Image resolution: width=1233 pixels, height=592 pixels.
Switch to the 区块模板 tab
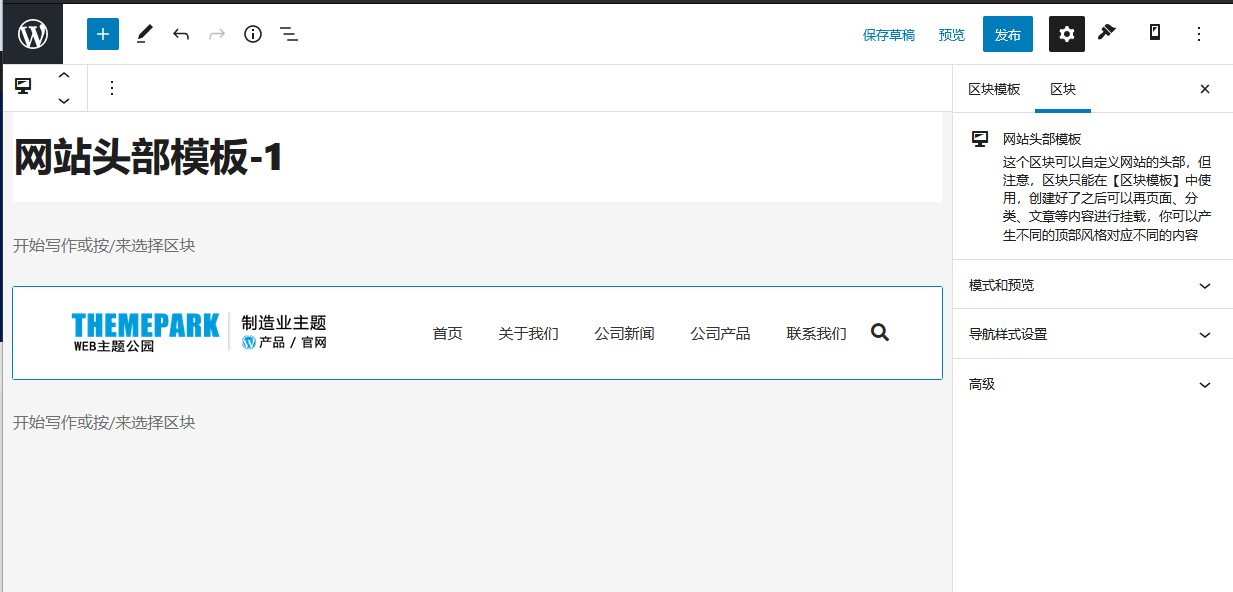click(x=994, y=89)
